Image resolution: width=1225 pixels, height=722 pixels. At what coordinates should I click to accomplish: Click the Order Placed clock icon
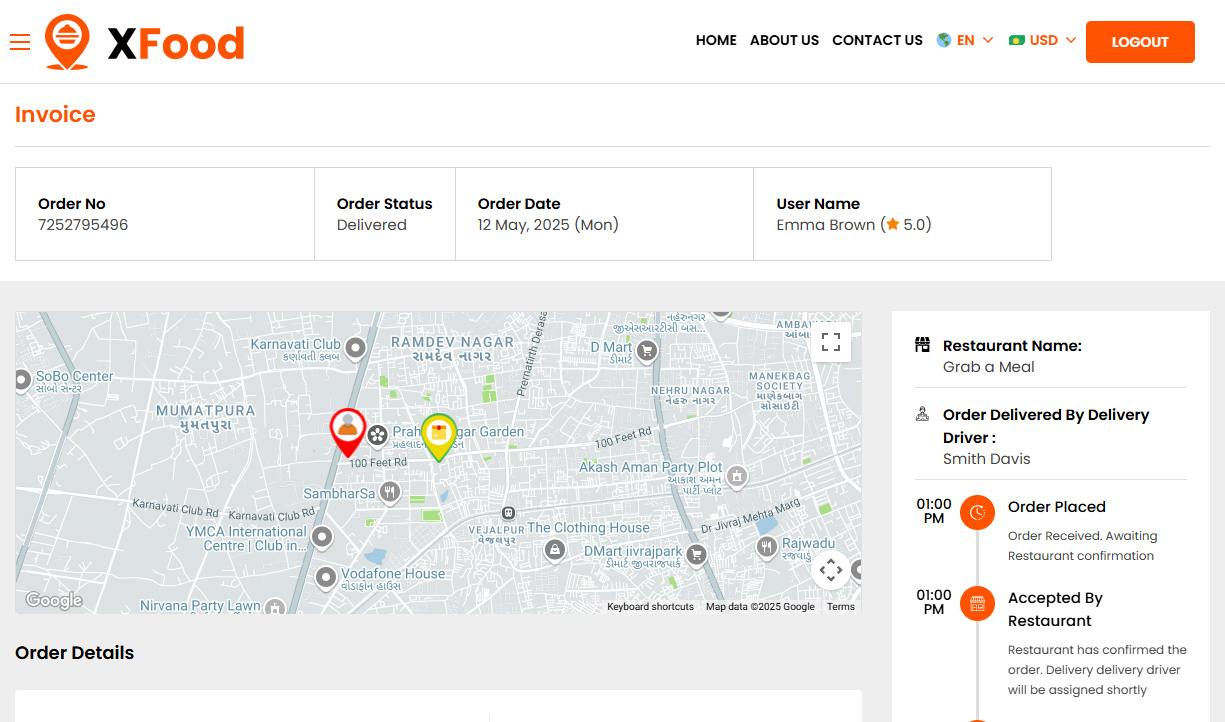tap(977, 513)
